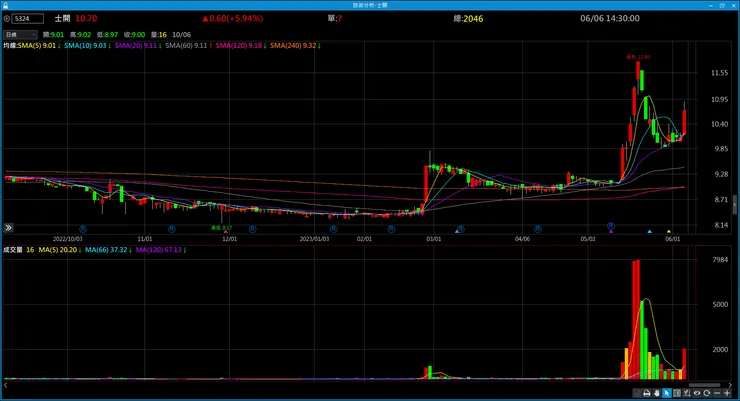
Task: Click the plus zoom-in icon
Action: coord(727,393)
